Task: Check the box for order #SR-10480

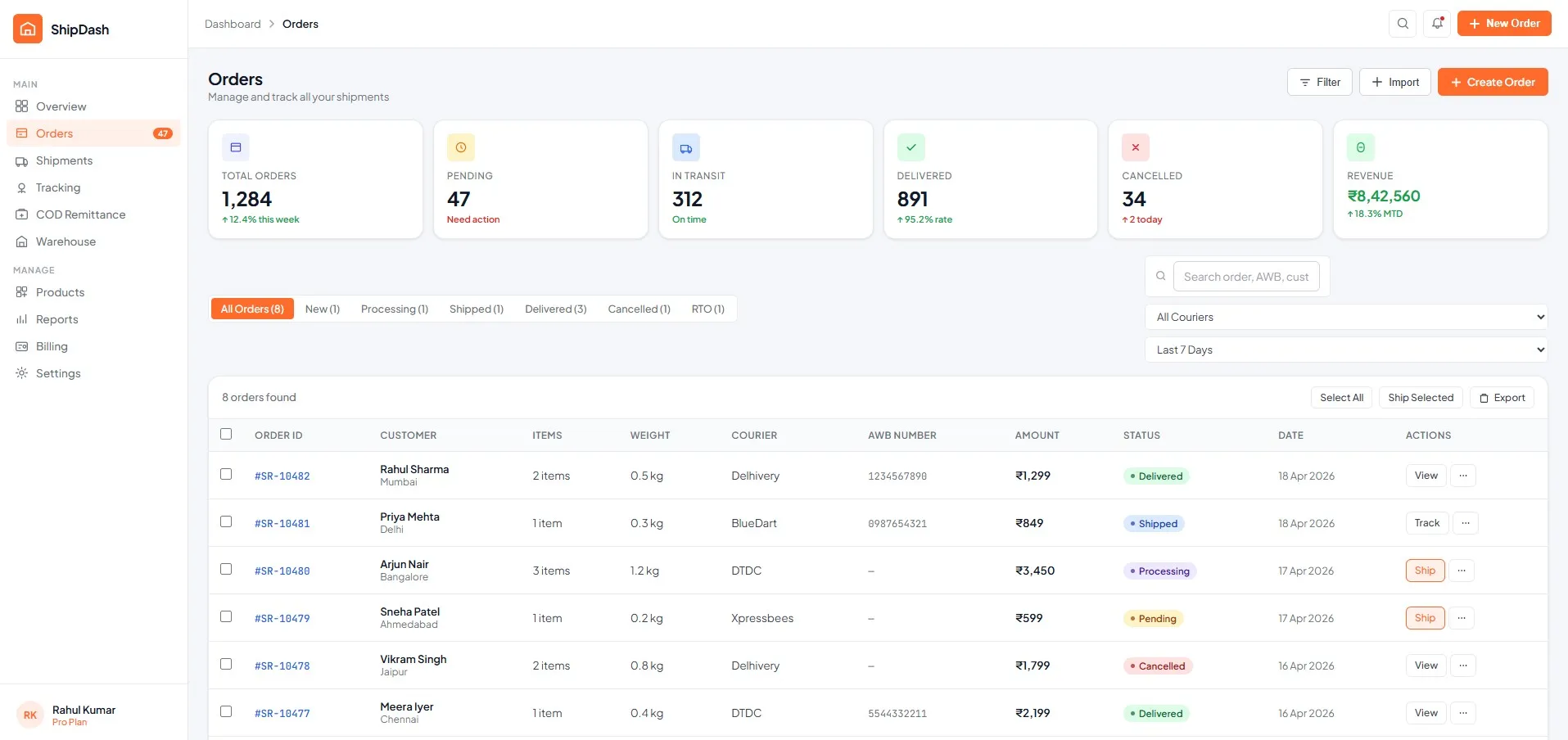Action: [x=226, y=569]
